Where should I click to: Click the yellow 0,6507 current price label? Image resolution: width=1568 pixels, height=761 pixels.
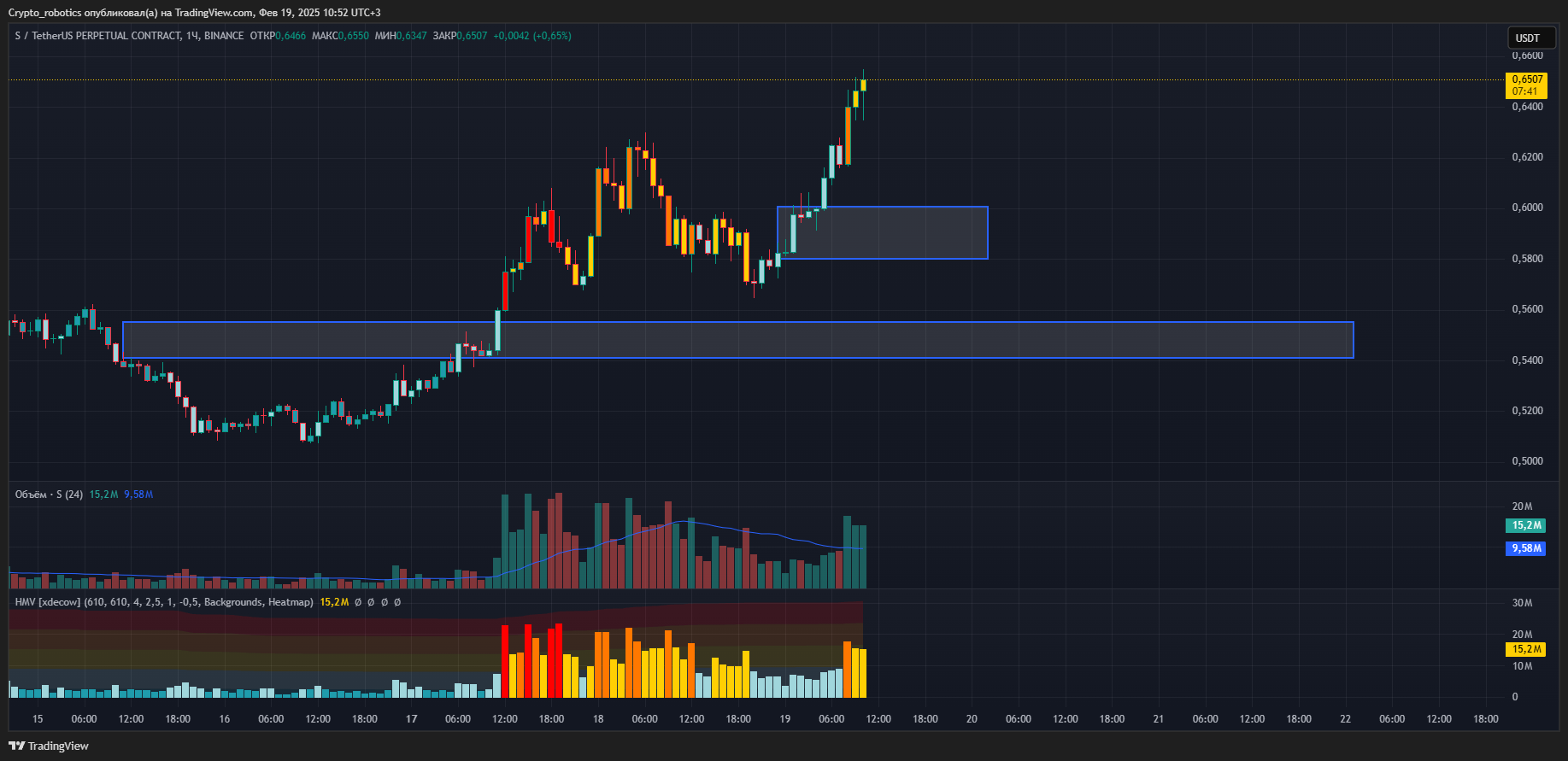tap(1527, 79)
